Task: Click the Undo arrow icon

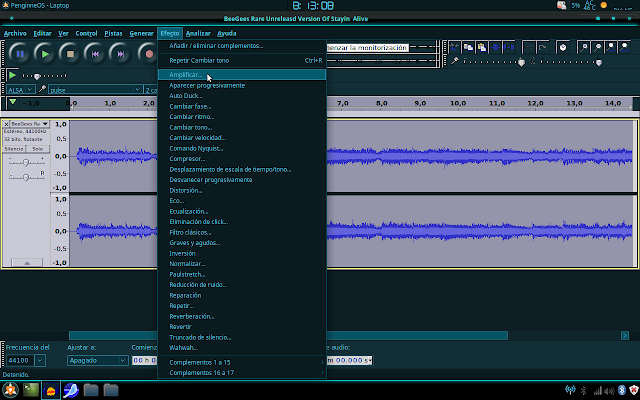Action: click(x=529, y=47)
